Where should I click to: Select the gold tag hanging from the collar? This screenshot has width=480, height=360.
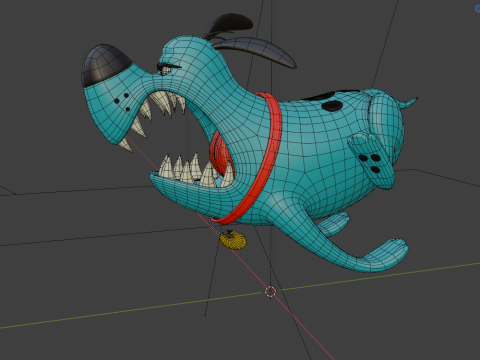[233, 240]
